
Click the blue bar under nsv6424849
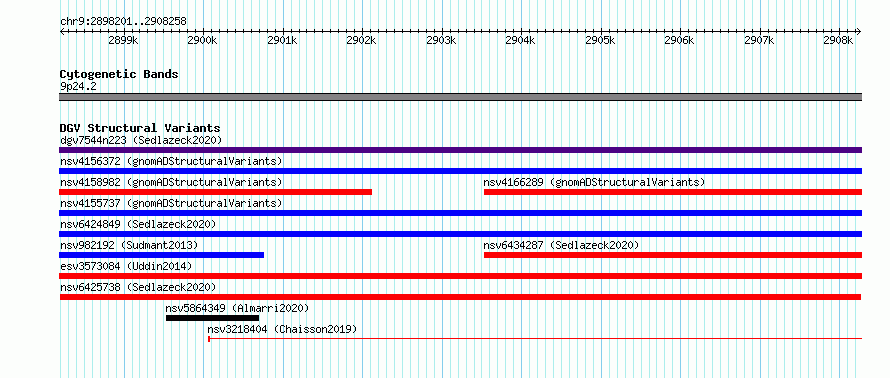pyautogui.click(x=460, y=234)
